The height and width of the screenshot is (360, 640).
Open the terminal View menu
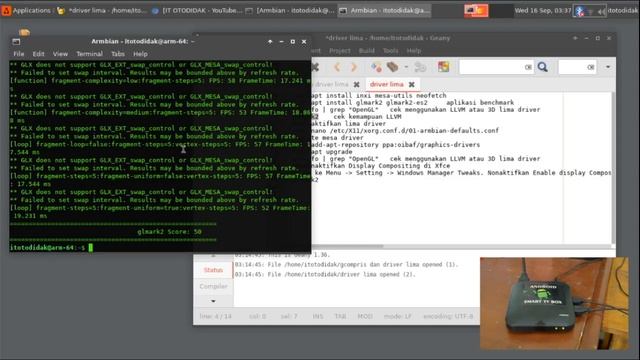60,54
